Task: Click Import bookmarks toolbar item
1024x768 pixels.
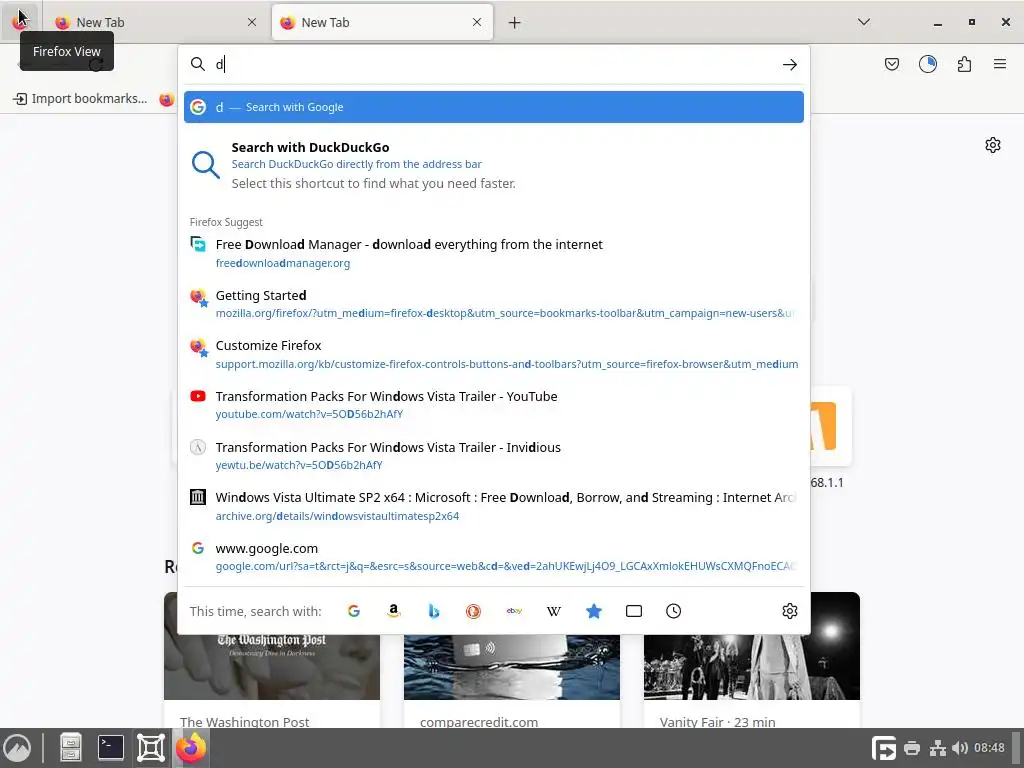Action: click(82, 99)
